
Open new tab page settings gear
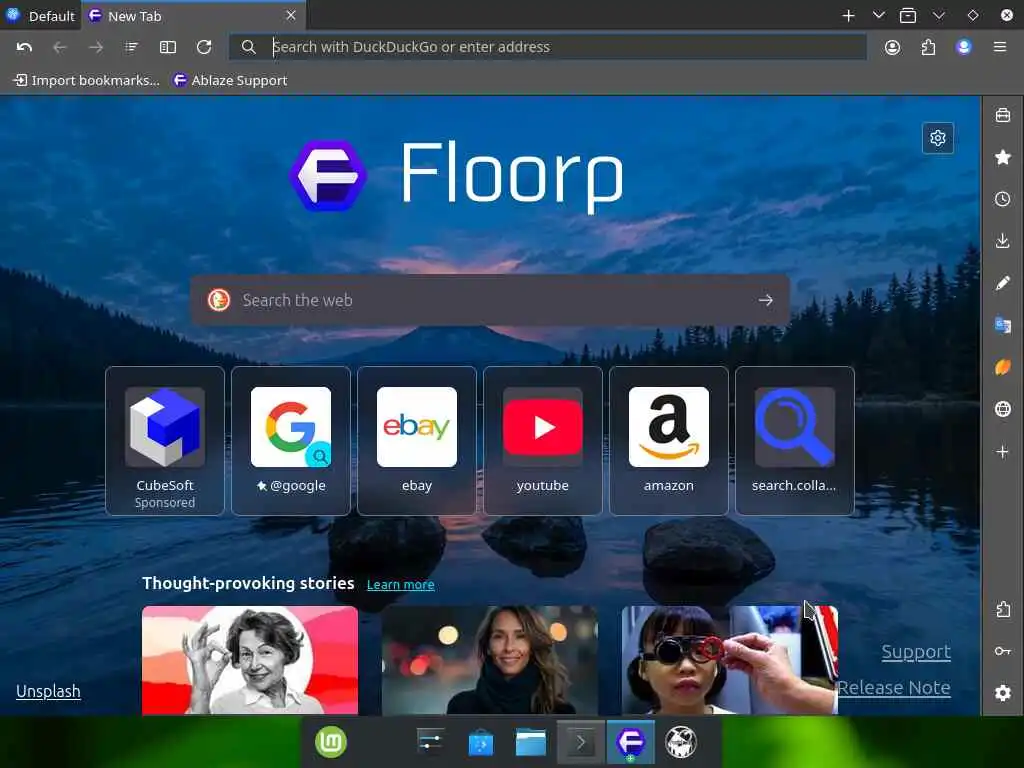click(938, 138)
